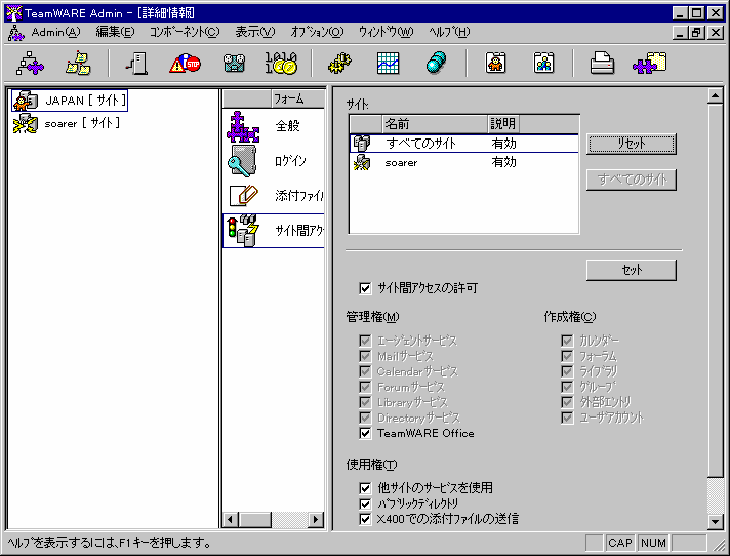
Task: Click the すべてのサイト row icon
Action: (362, 143)
